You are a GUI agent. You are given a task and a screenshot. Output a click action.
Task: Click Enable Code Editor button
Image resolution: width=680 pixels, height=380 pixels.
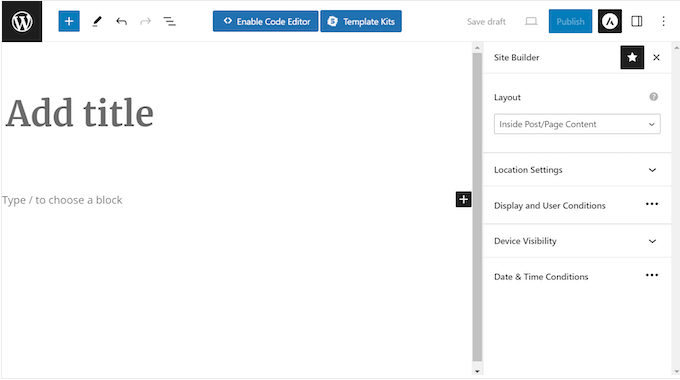(265, 21)
